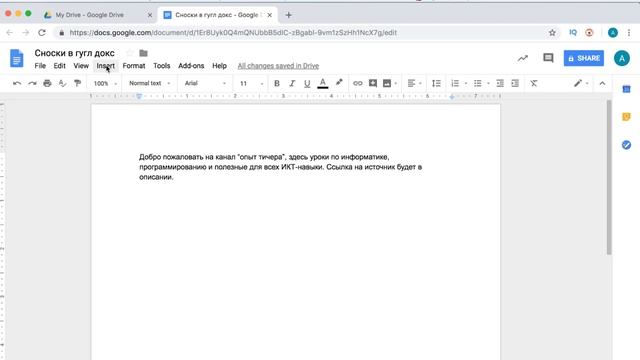Open the Help menu
Viewport: 640px width, 360px height.
pyautogui.click(x=219, y=66)
